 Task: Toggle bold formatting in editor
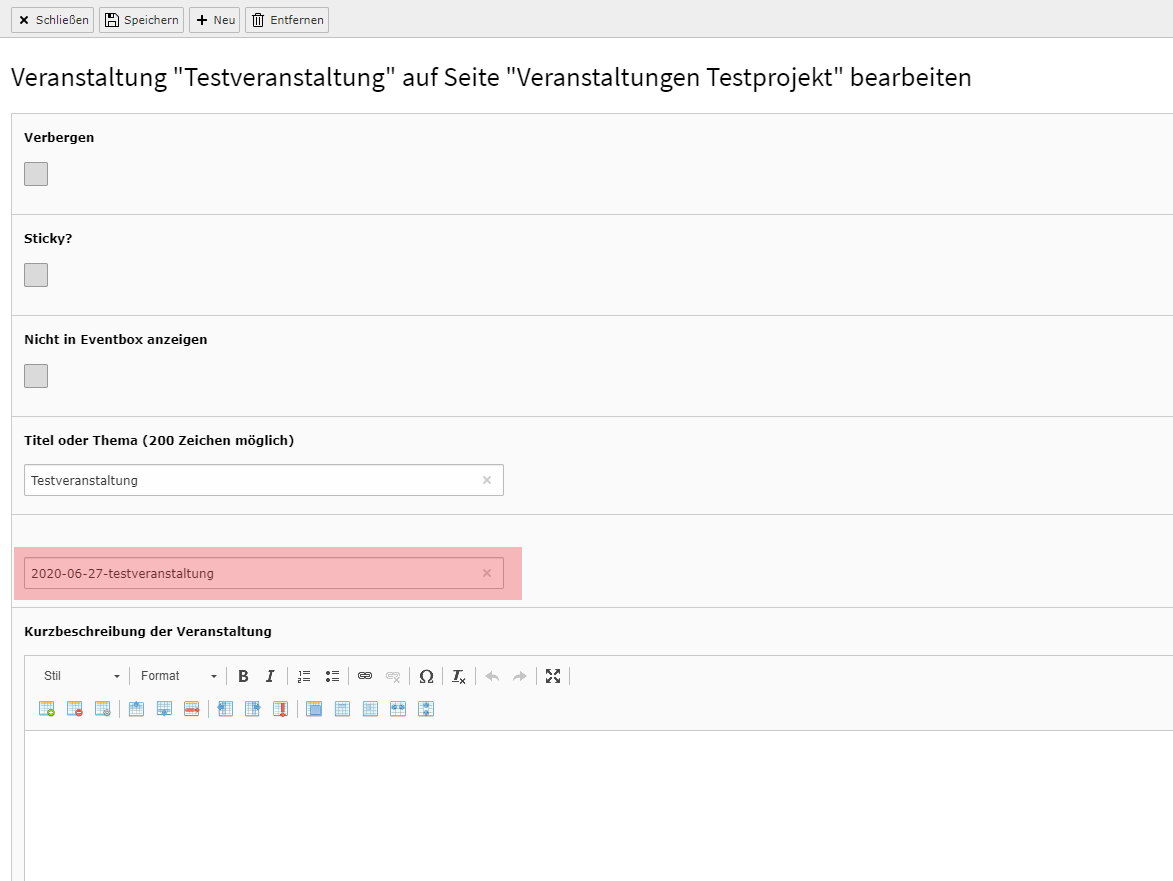coord(243,676)
